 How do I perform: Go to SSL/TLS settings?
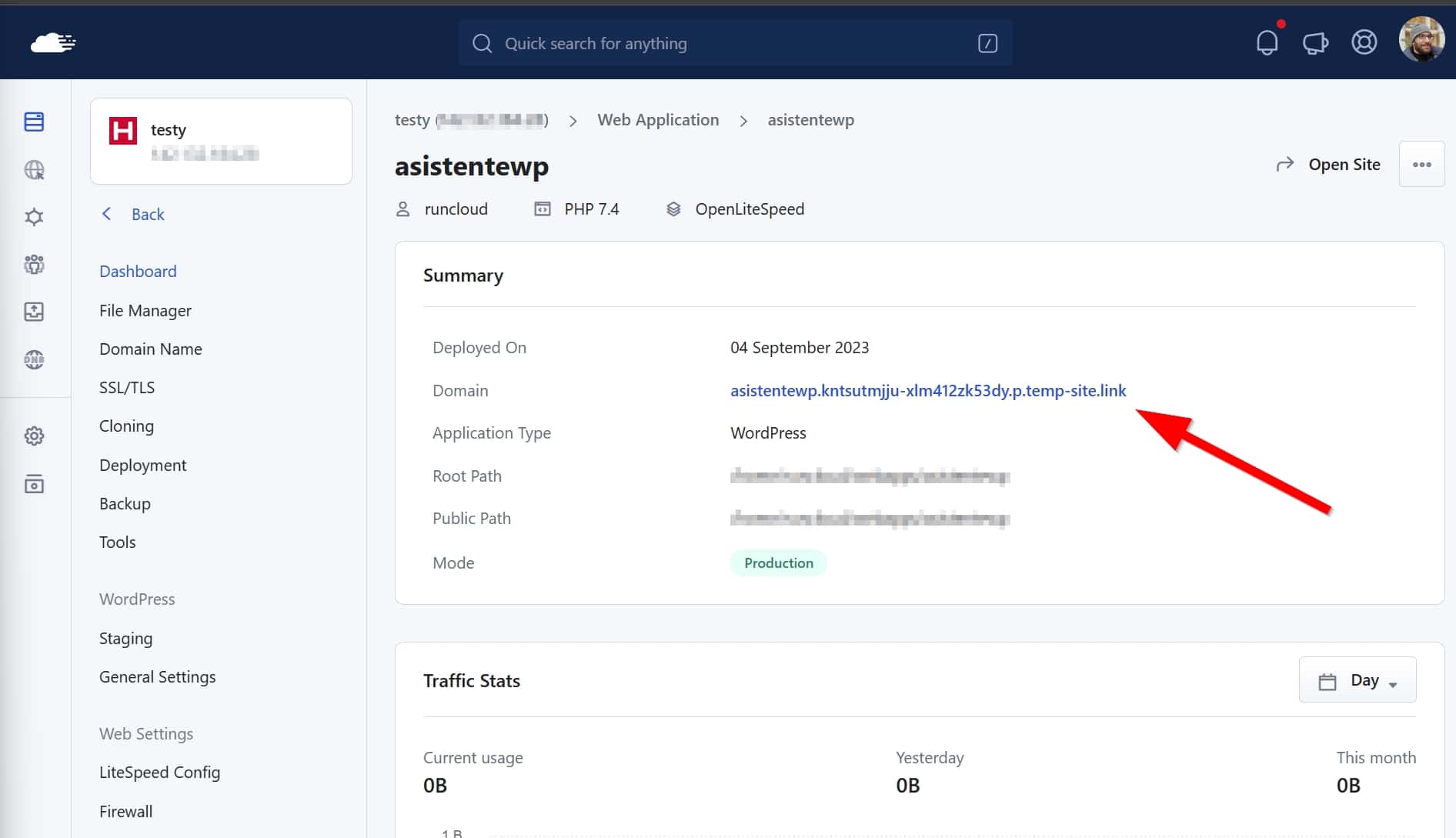pyautogui.click(x=126, y=387)
